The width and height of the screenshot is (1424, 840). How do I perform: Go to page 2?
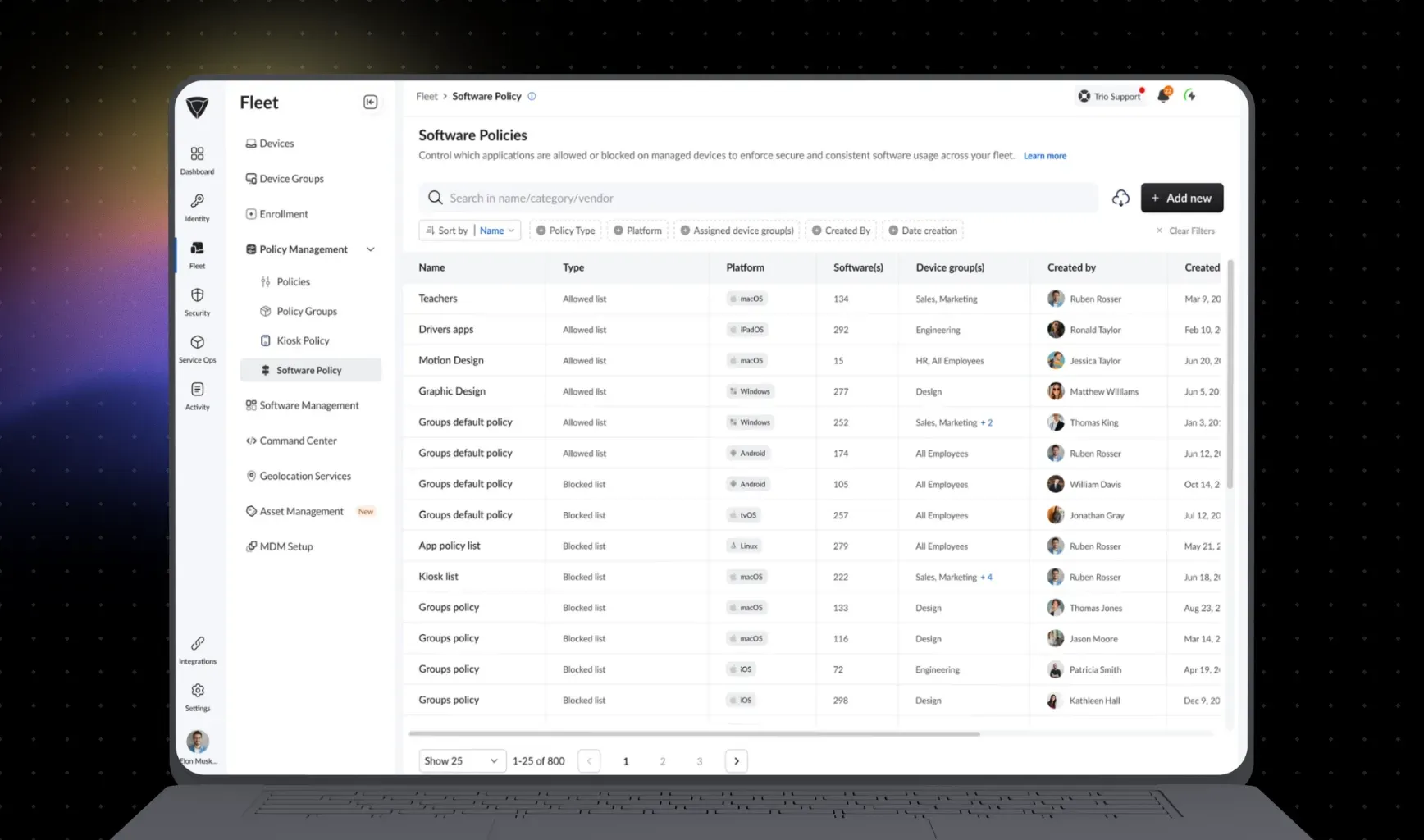point(662,761)
